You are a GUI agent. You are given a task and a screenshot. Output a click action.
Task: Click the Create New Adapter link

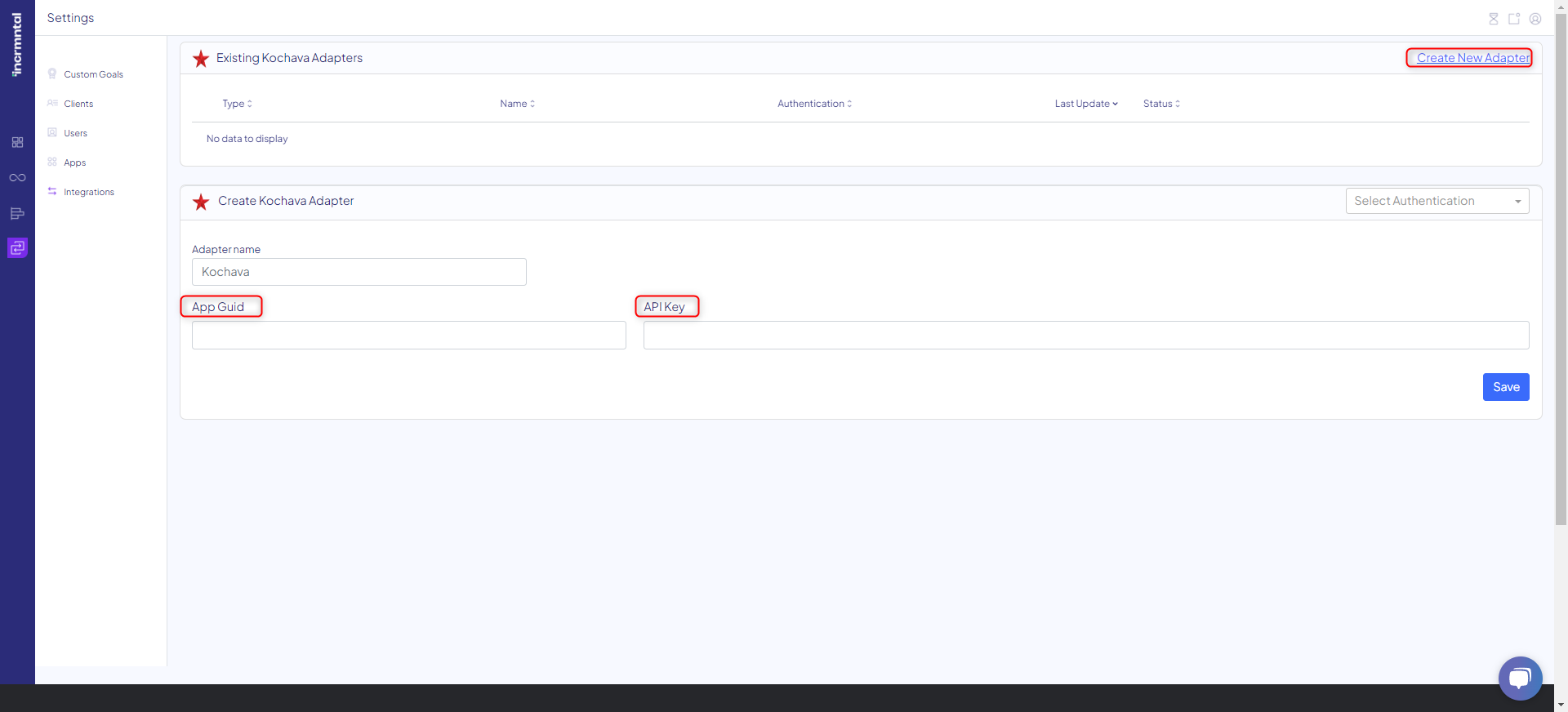[x=1472, y=58]
